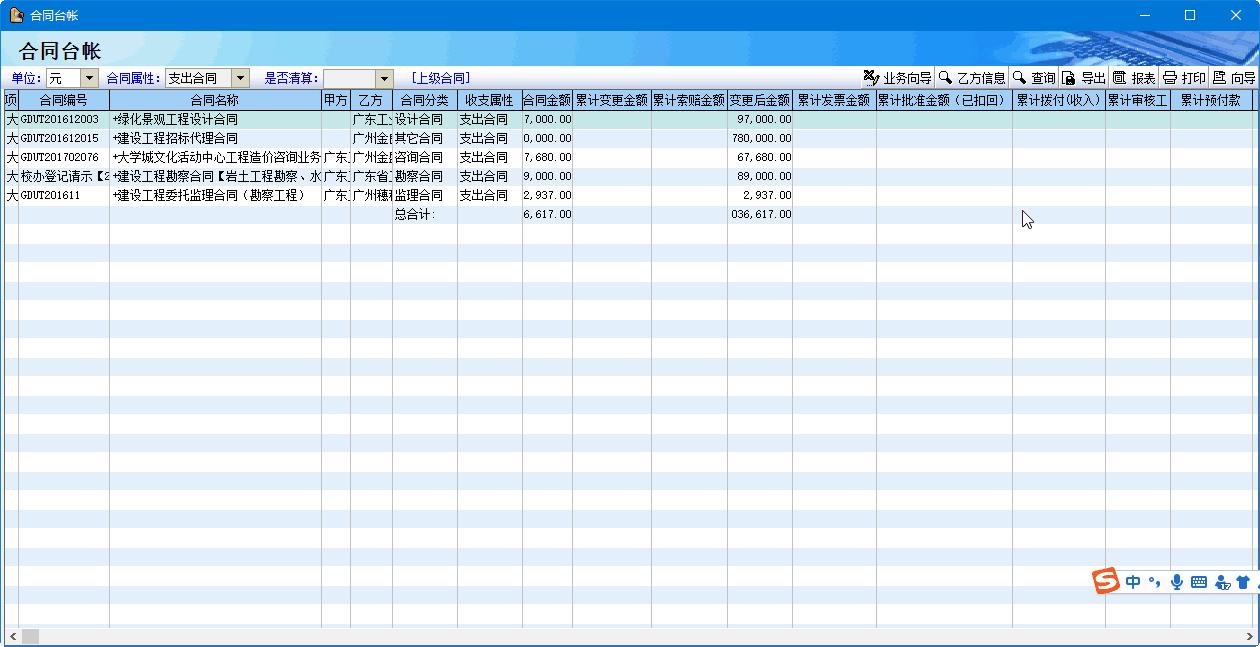The height and width of the screenshot is (647, 1260).
Task: Launch the 向导 wizard at toolbar end
Action: pos(1234,78)
